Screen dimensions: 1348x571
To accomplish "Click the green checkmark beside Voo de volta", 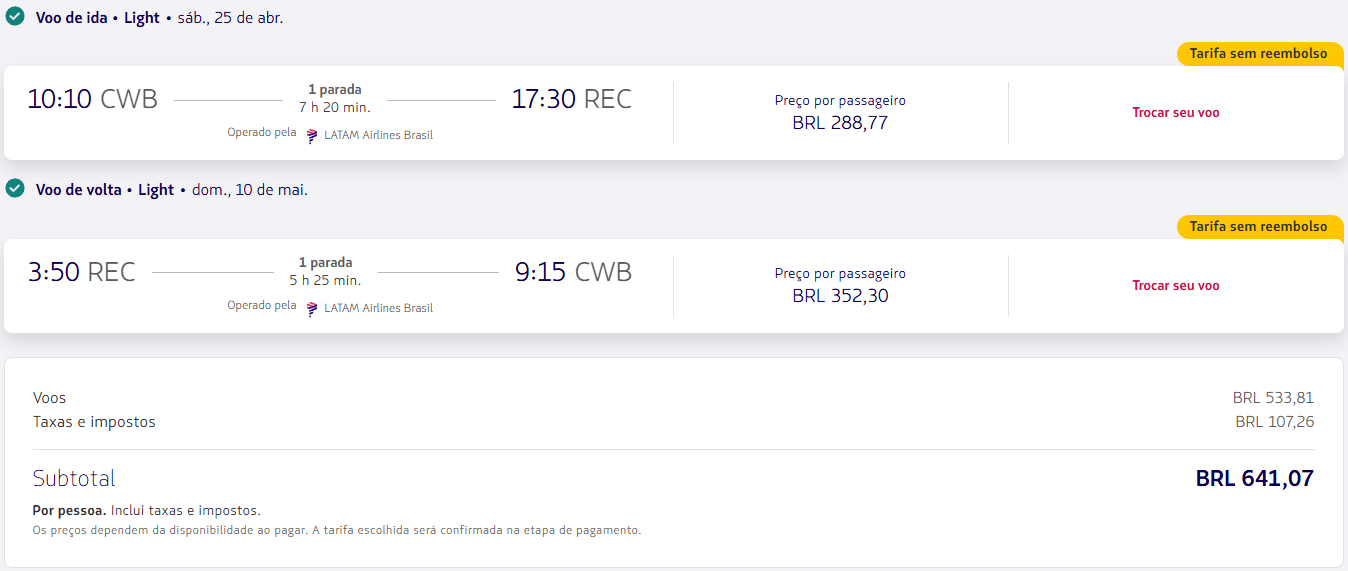I will [x=15, y=188].
